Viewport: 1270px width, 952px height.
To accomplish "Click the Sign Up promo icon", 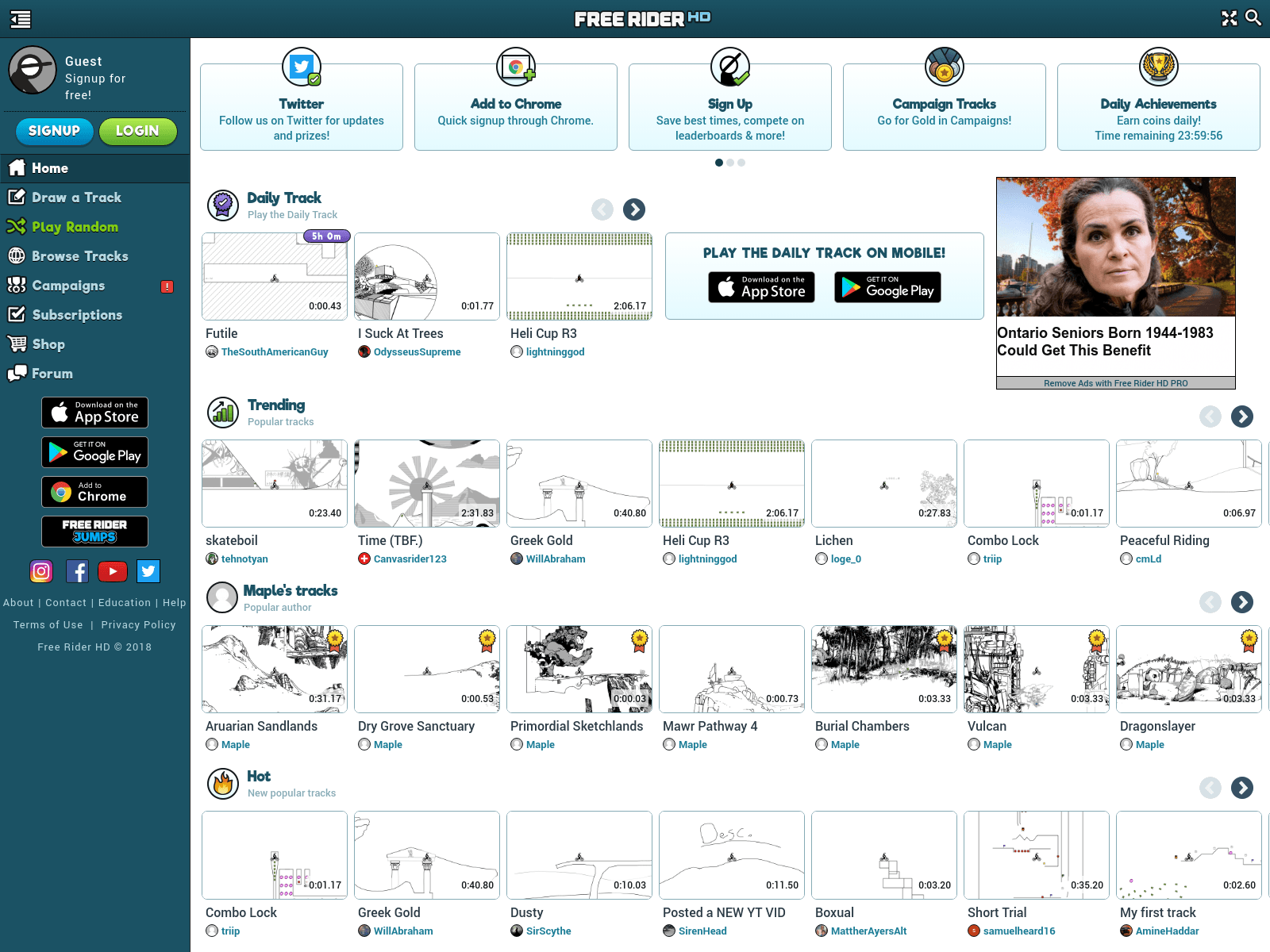I will tap(730, 67).
